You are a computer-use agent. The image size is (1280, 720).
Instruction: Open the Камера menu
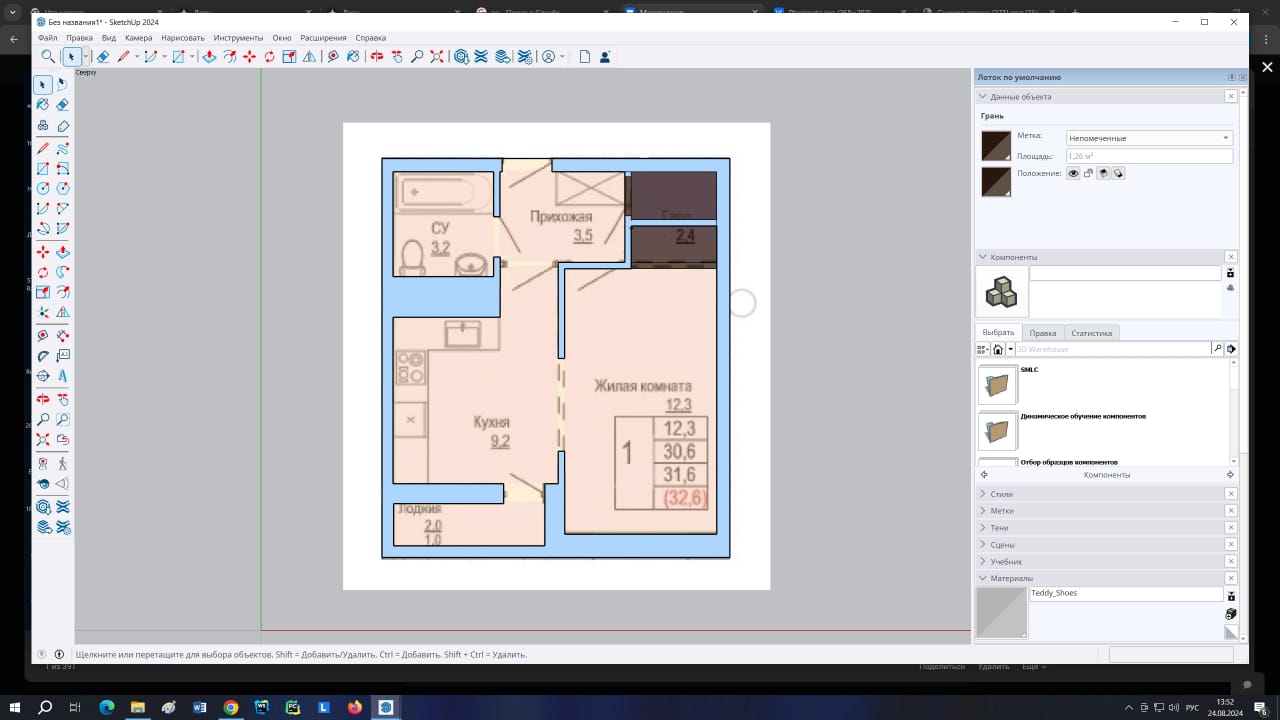click(139, 38)
